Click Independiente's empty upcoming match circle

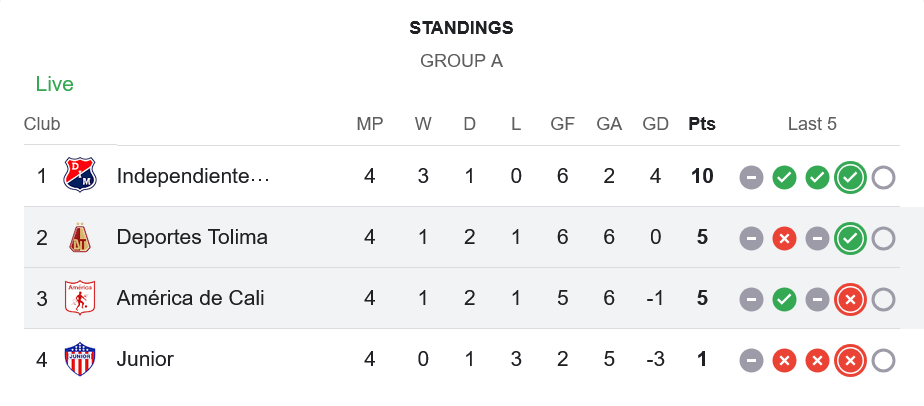(883, 177)
